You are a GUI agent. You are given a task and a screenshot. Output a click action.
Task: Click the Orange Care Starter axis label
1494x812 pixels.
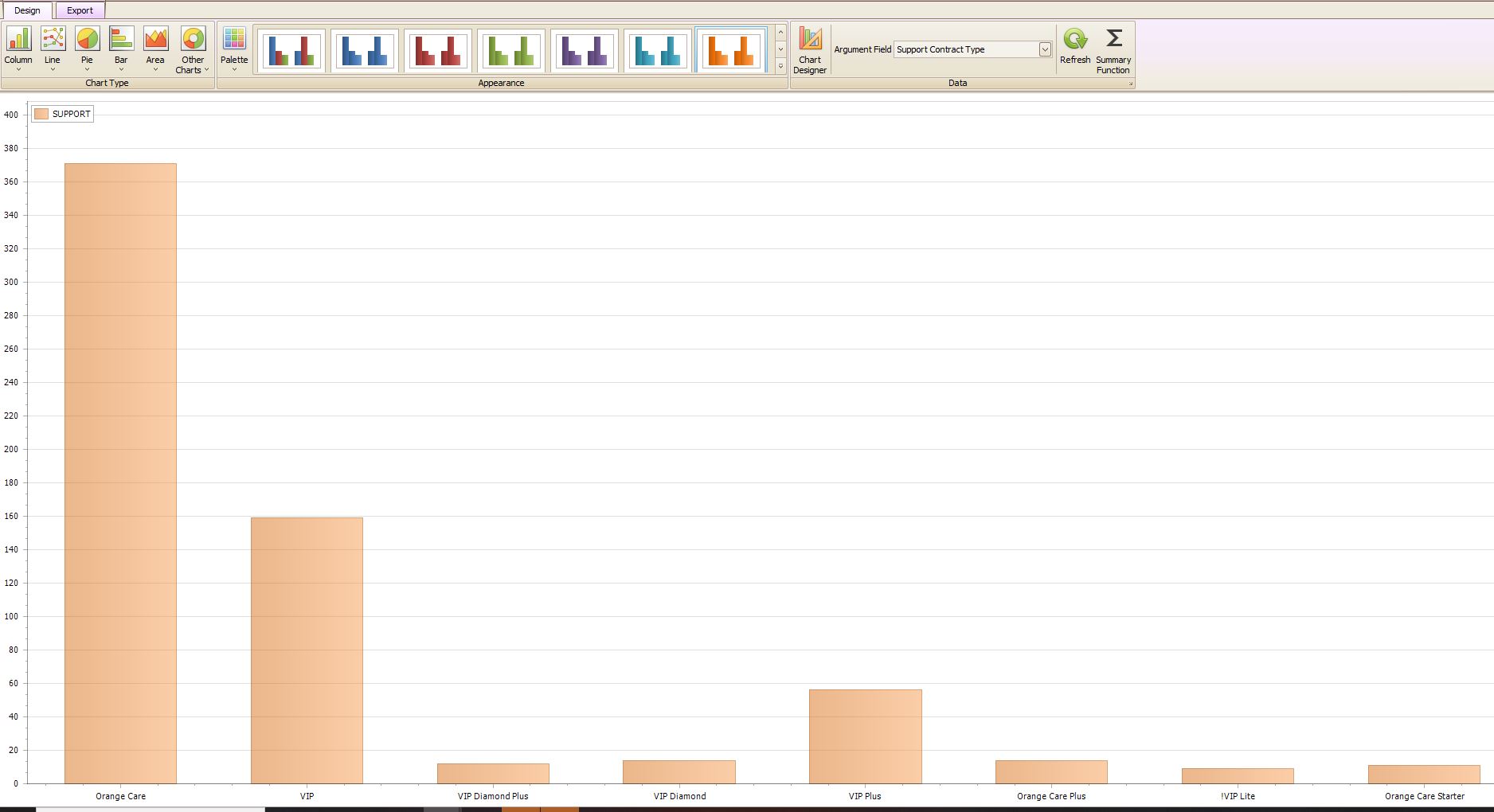[x=1424, y=796]
